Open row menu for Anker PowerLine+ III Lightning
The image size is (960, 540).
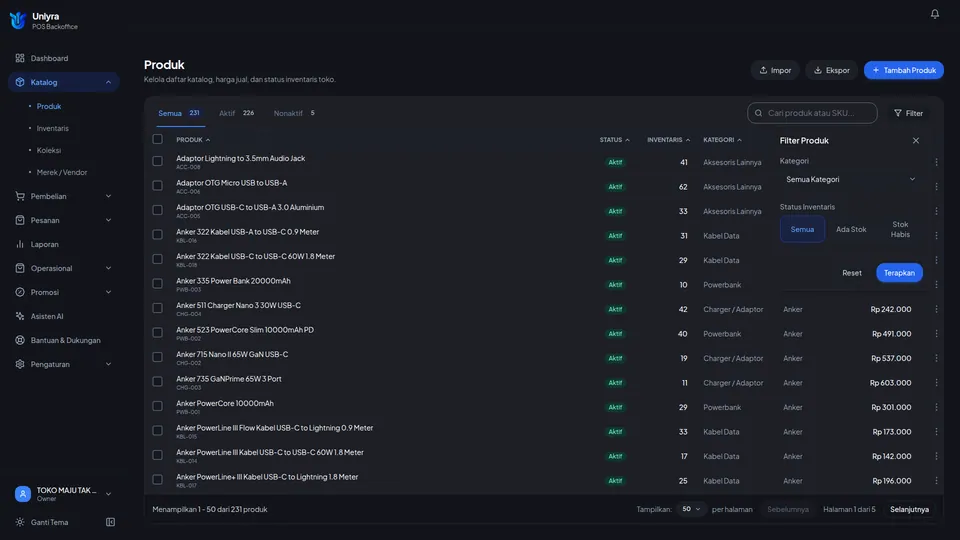pos(936,481)
